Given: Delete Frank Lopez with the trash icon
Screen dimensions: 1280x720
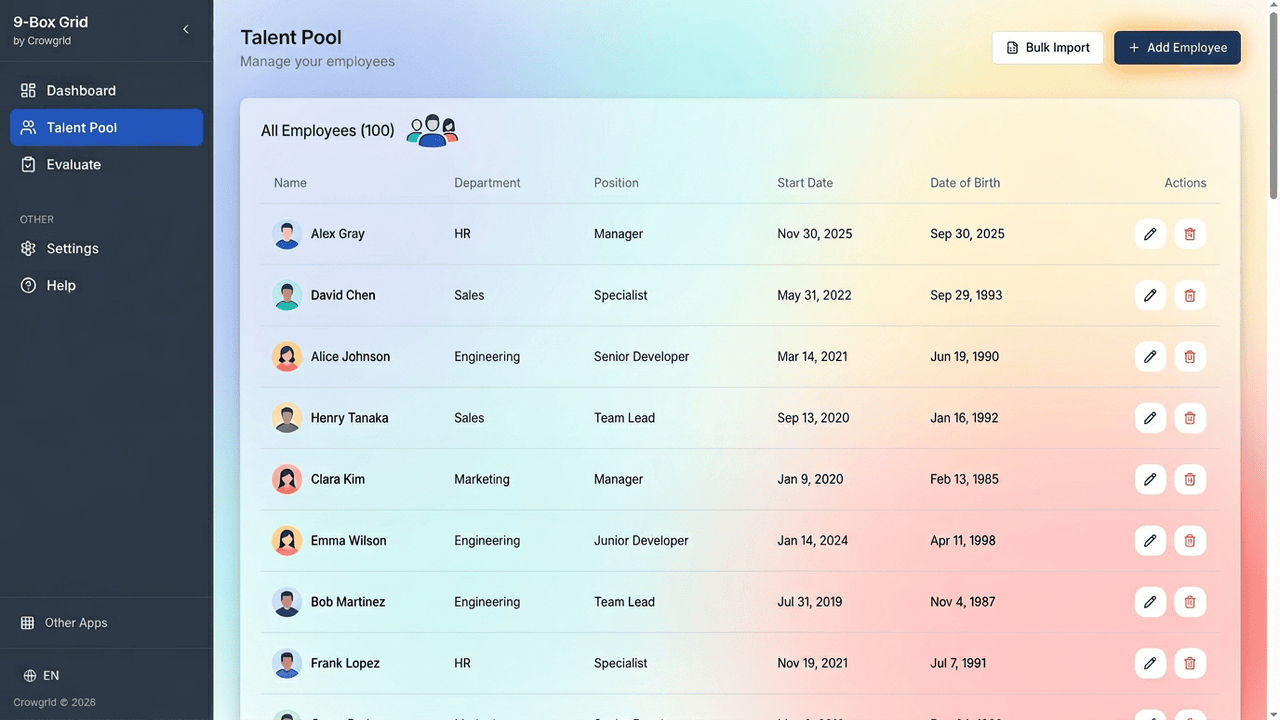Looking at the screenshot, I should point(1189,663).
